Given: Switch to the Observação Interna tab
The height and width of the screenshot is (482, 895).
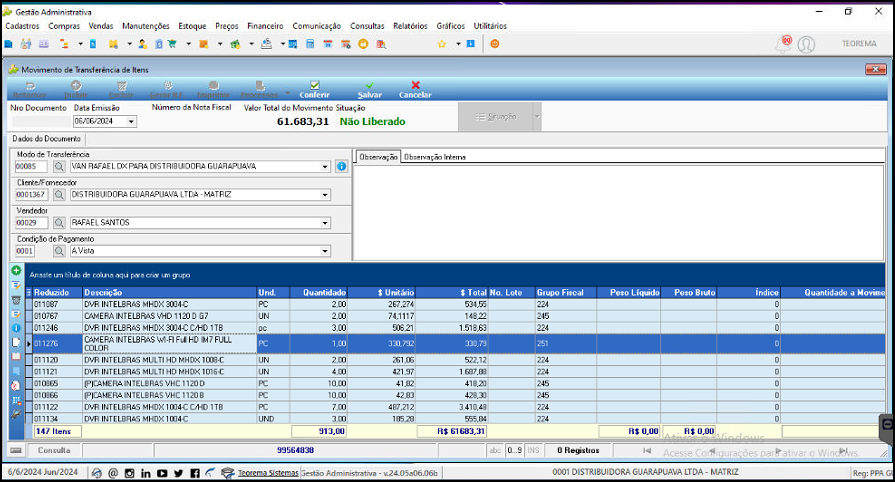Looking at the screenshot, I should point(435,157).
